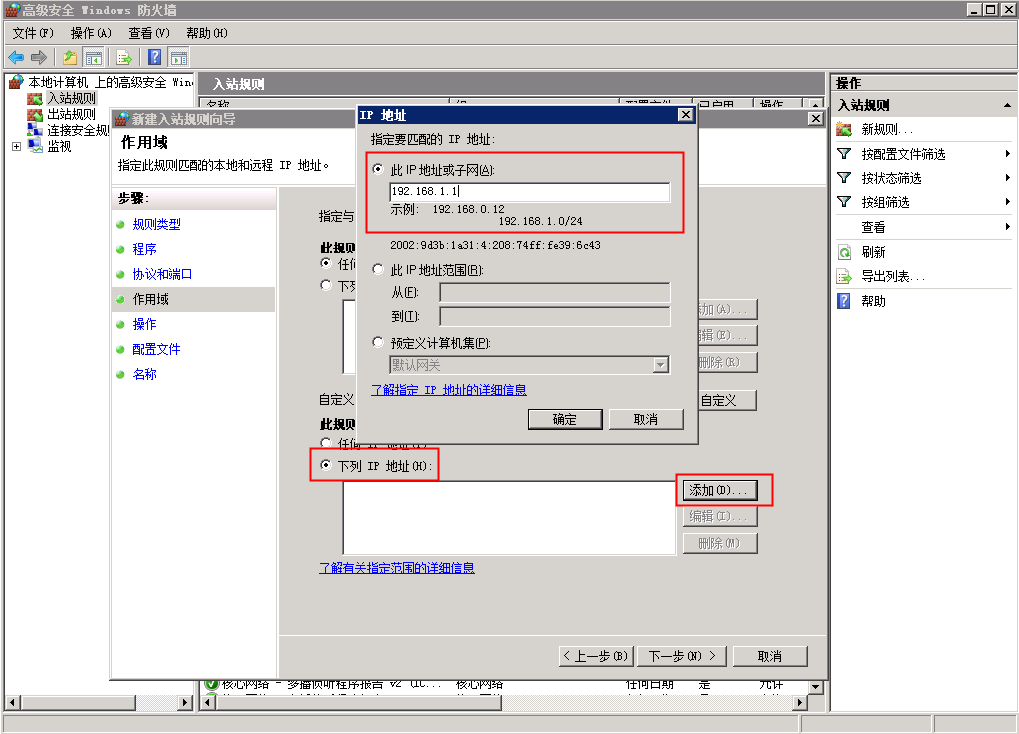Select the 预定义计算机集 radio button
Viewport: 1019px width, 734px height.
tap(378, 342)
